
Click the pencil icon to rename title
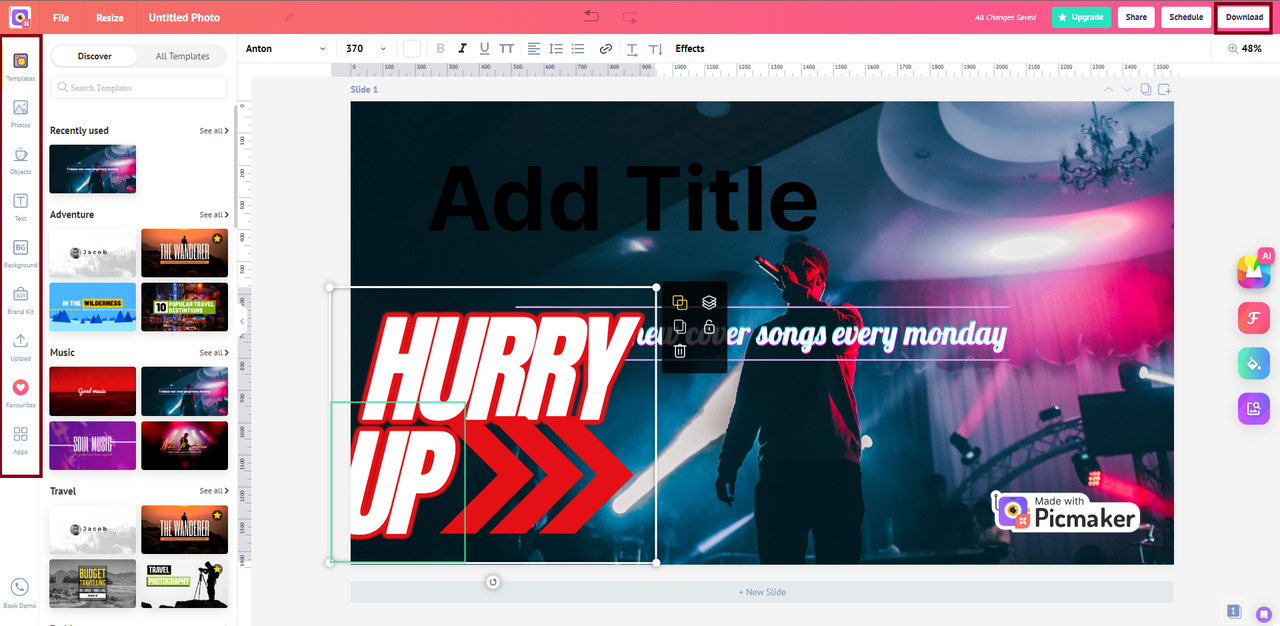[x=289, y=18]
